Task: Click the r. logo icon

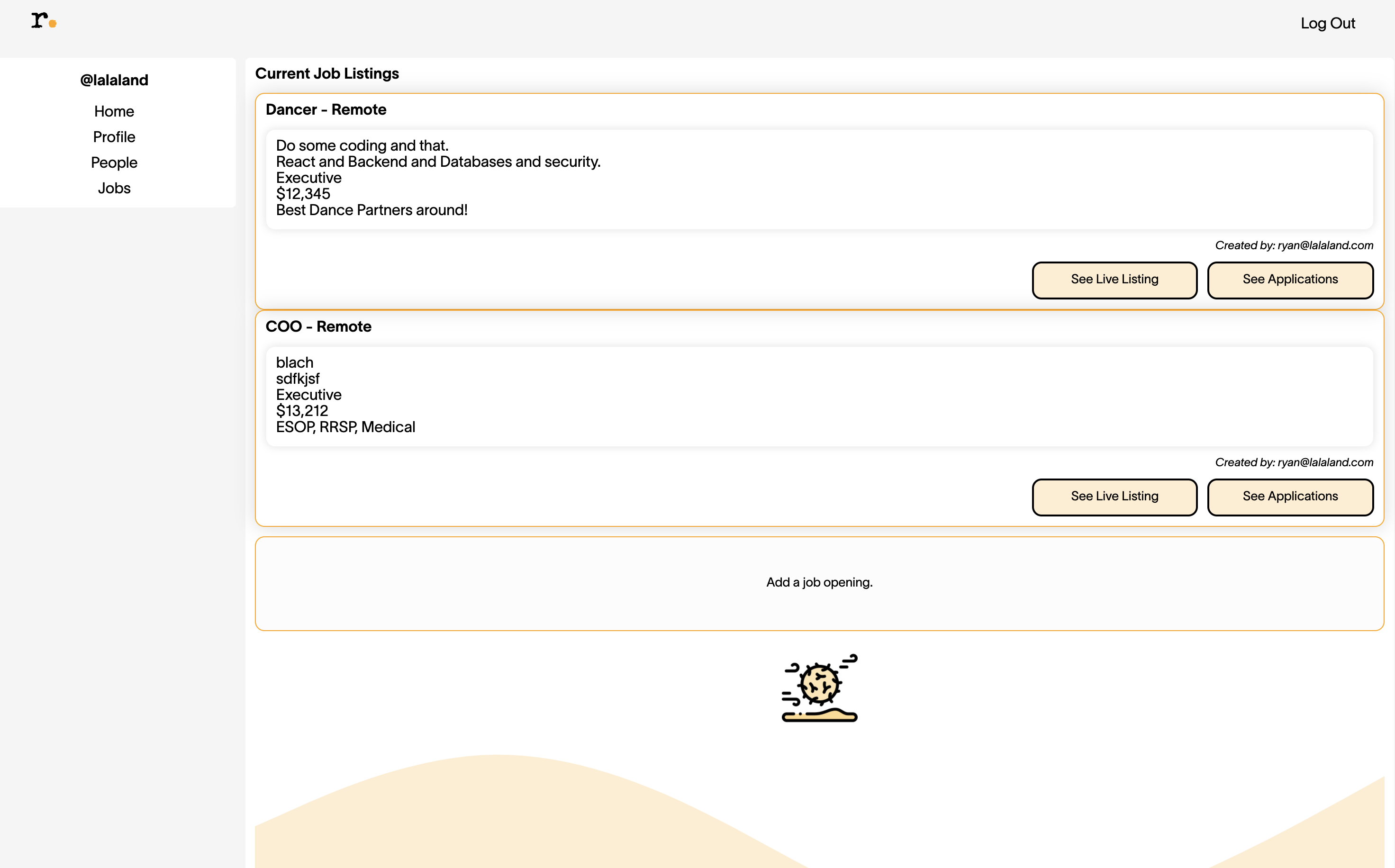Action: [43, 21]
